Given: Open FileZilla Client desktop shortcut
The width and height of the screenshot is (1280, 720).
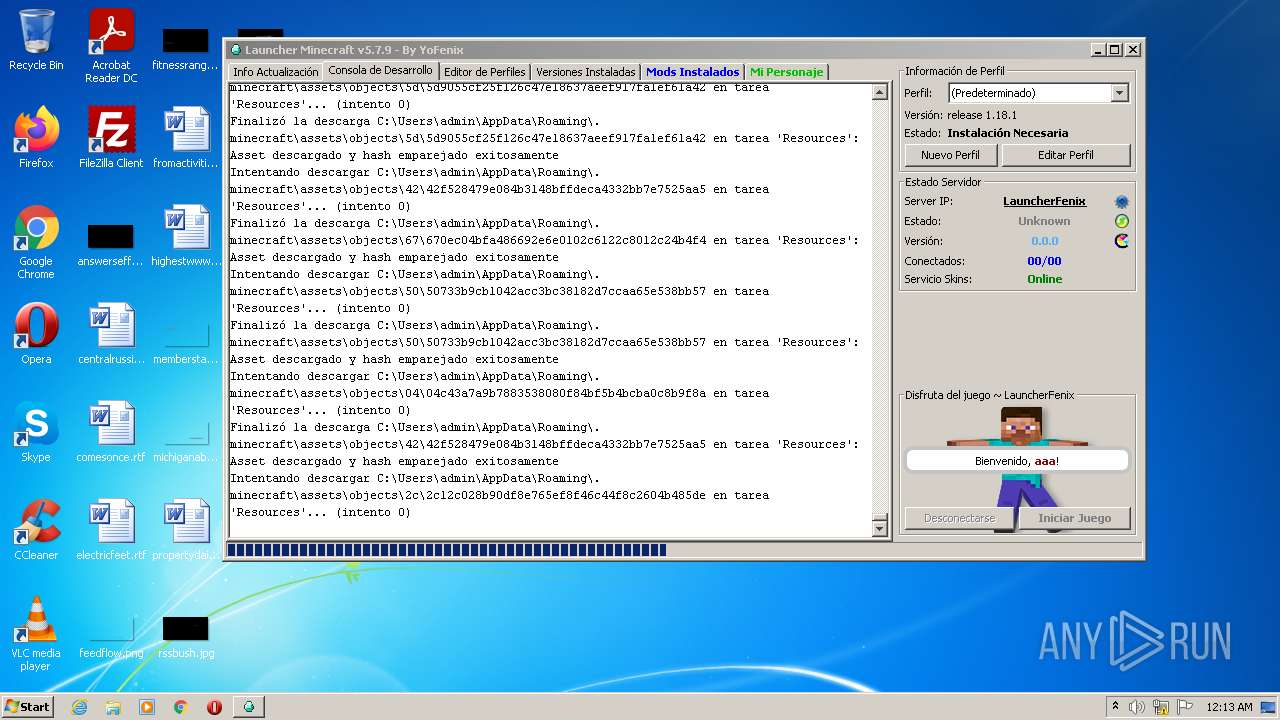Looking at the screenshot, I should pos(111,138).
